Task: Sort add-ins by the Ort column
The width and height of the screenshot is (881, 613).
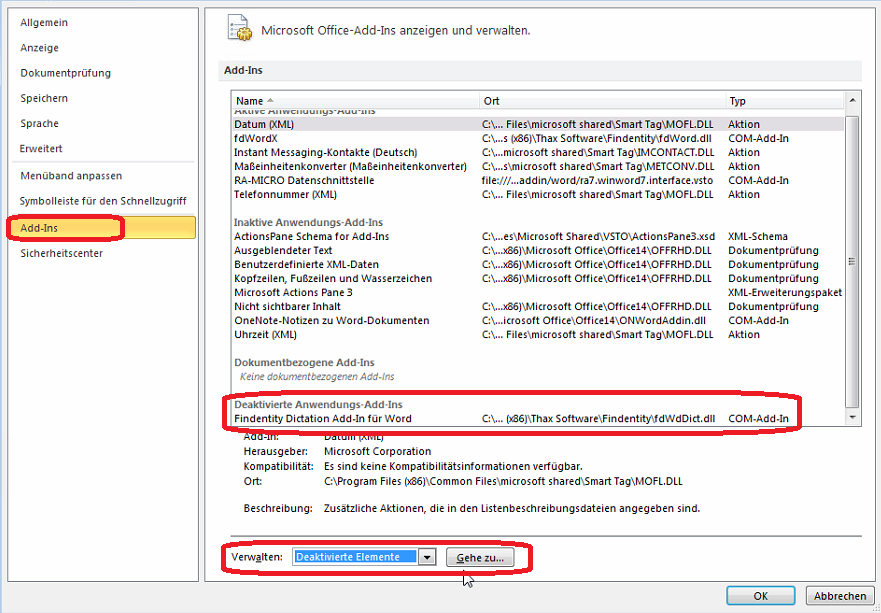Action: pyautogui.click(x=602, y=101)
